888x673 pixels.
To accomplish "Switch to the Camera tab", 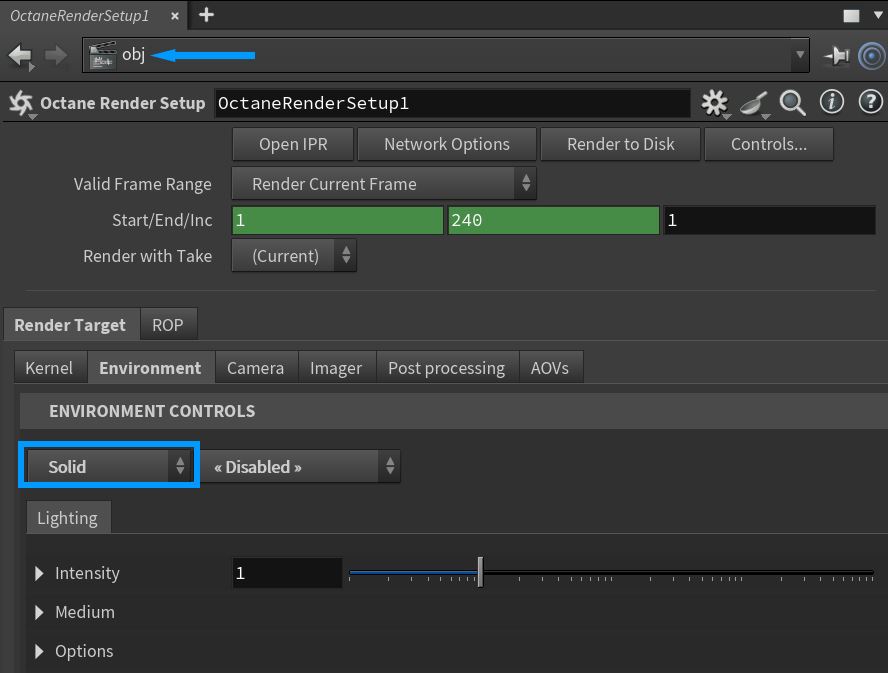I will [x=255, y=368].
